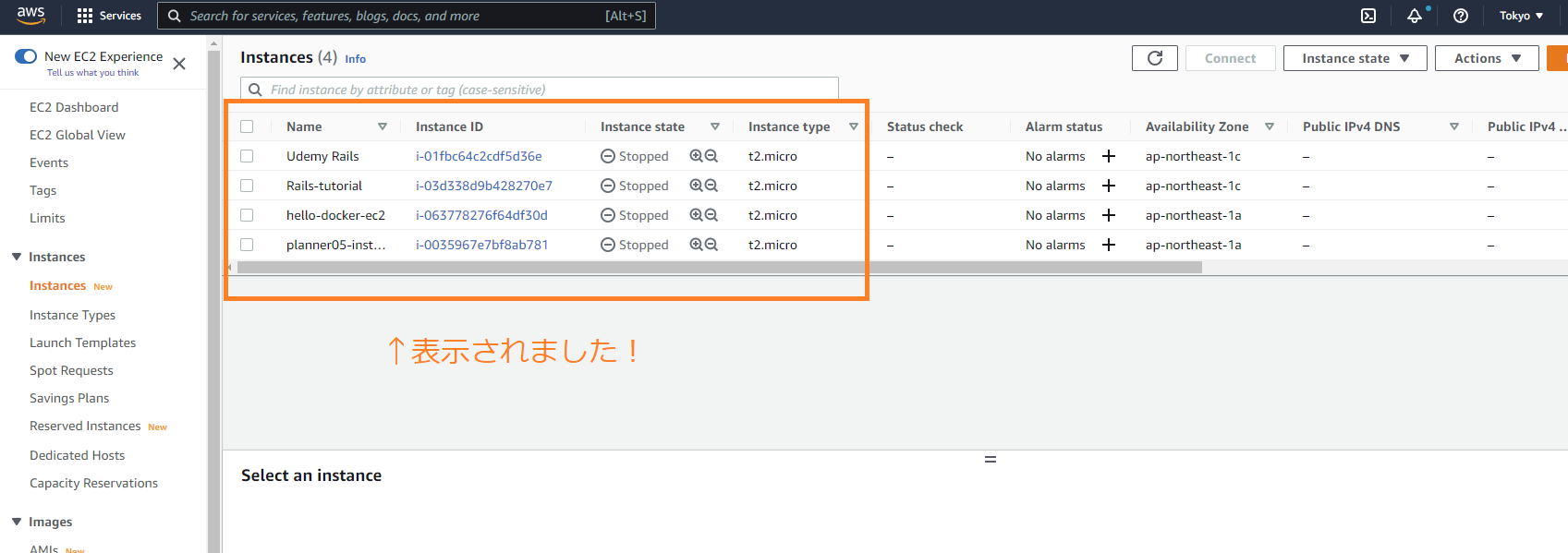This screenshot has height=553, width=1568.
Task: Click the search magnifier in top bar
Action: 174,16
